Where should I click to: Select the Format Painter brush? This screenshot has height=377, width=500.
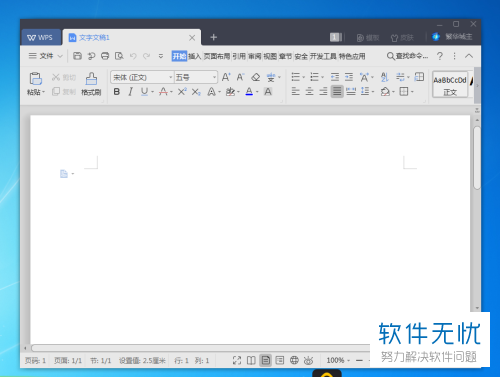(91, 79)
